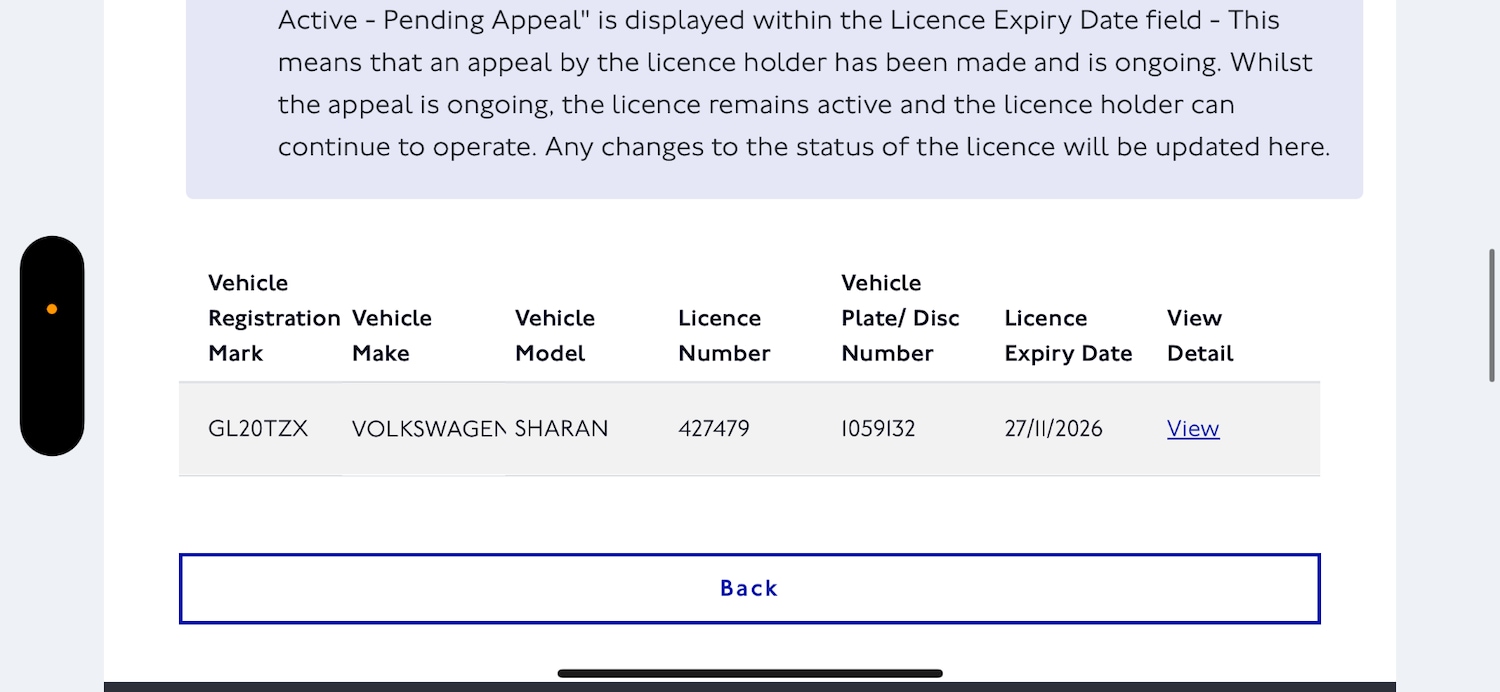This screenshot has width=1500, height=692.
Task: Click the Back button
Action: pyautogui.click(x=749, y=588)
